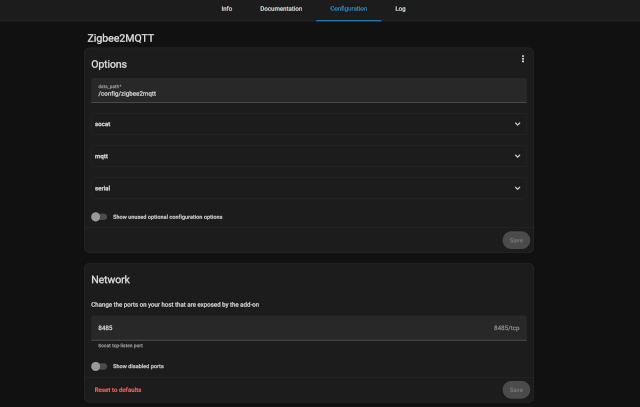This screenshot has height=407, width=640.
Task: Open the Documentation tab
Action: (x=281, y=9)
